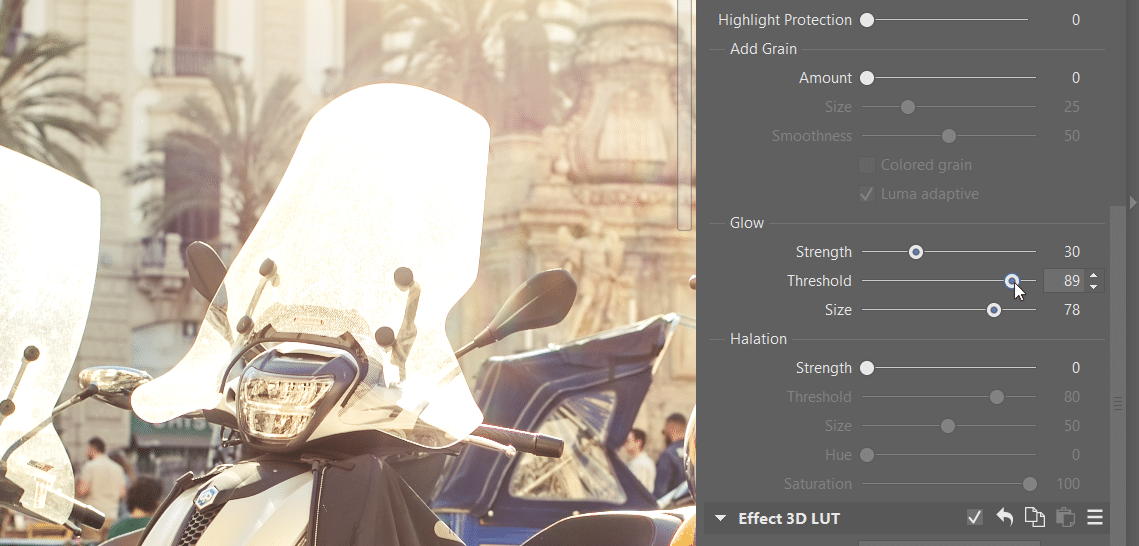The height and width of the screenshot is (546, 1139).
Task: Click the Highlight Protection slider handle
Action: pyautogui.click(x=867, y=20)
